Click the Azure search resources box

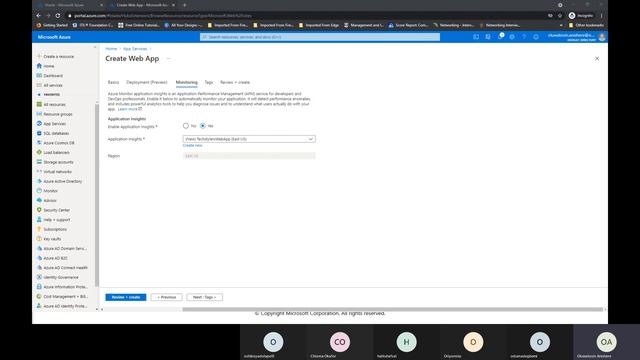320,37
